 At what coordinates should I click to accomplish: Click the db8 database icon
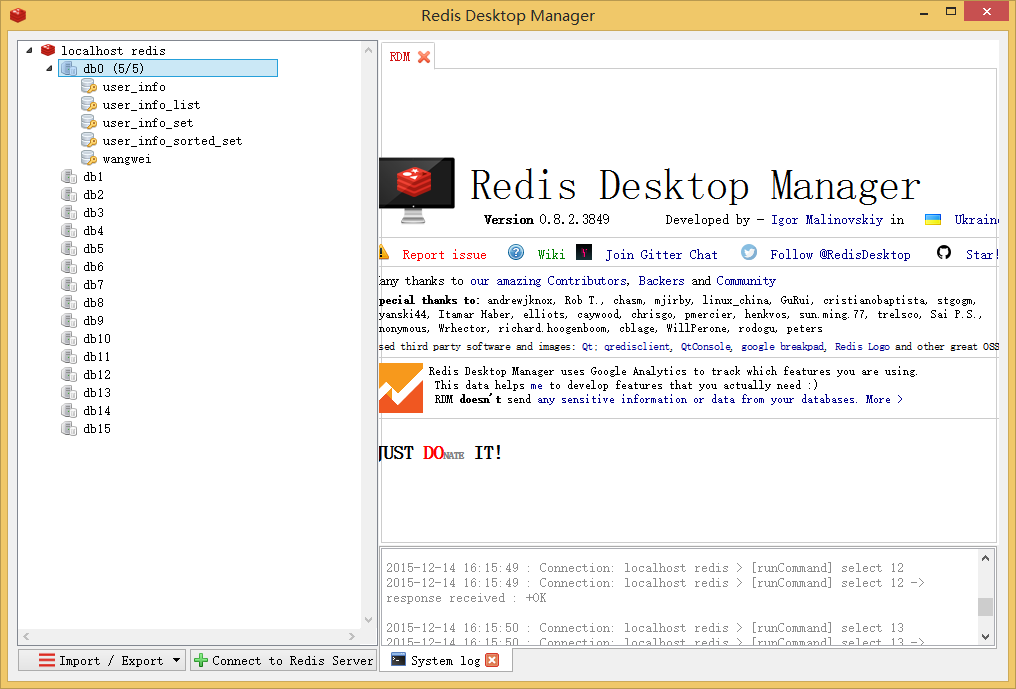(69, 302)
